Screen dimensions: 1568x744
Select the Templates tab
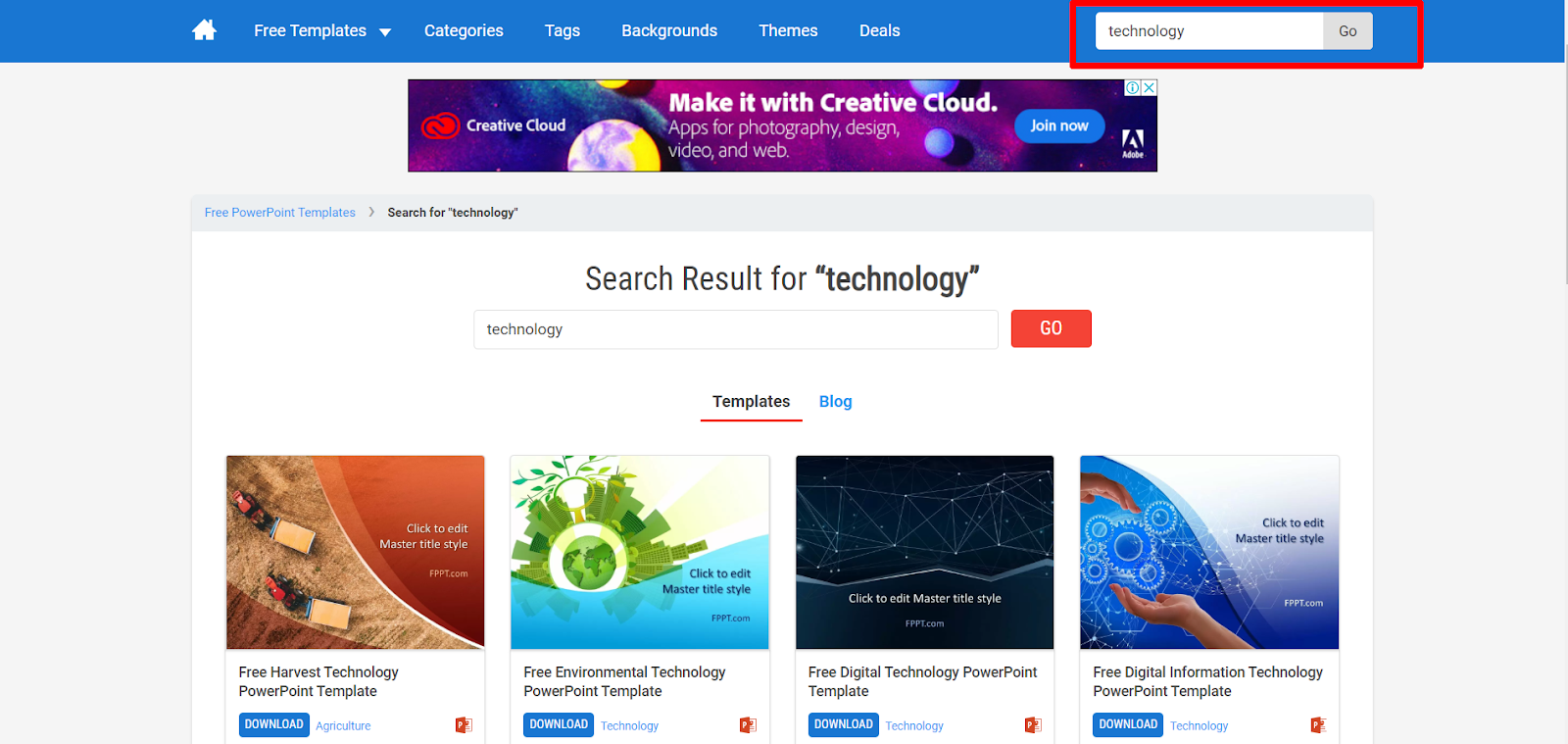pos(751,402)
